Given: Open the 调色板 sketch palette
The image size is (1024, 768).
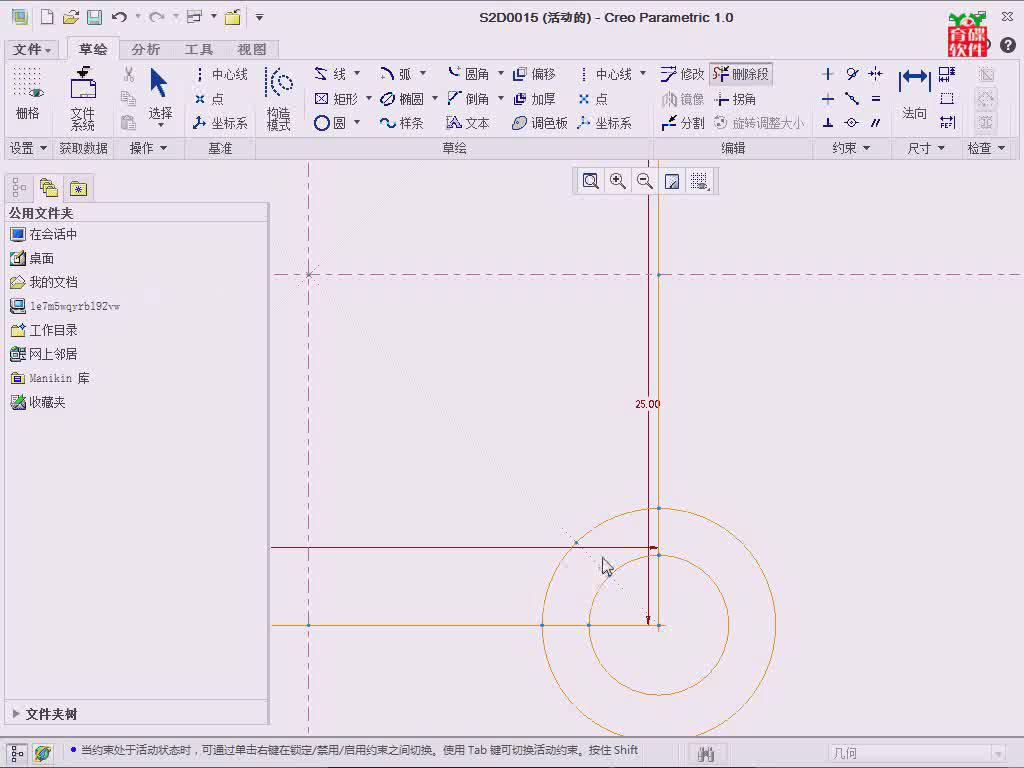Looking at the screenshot, I should point(539,123).
